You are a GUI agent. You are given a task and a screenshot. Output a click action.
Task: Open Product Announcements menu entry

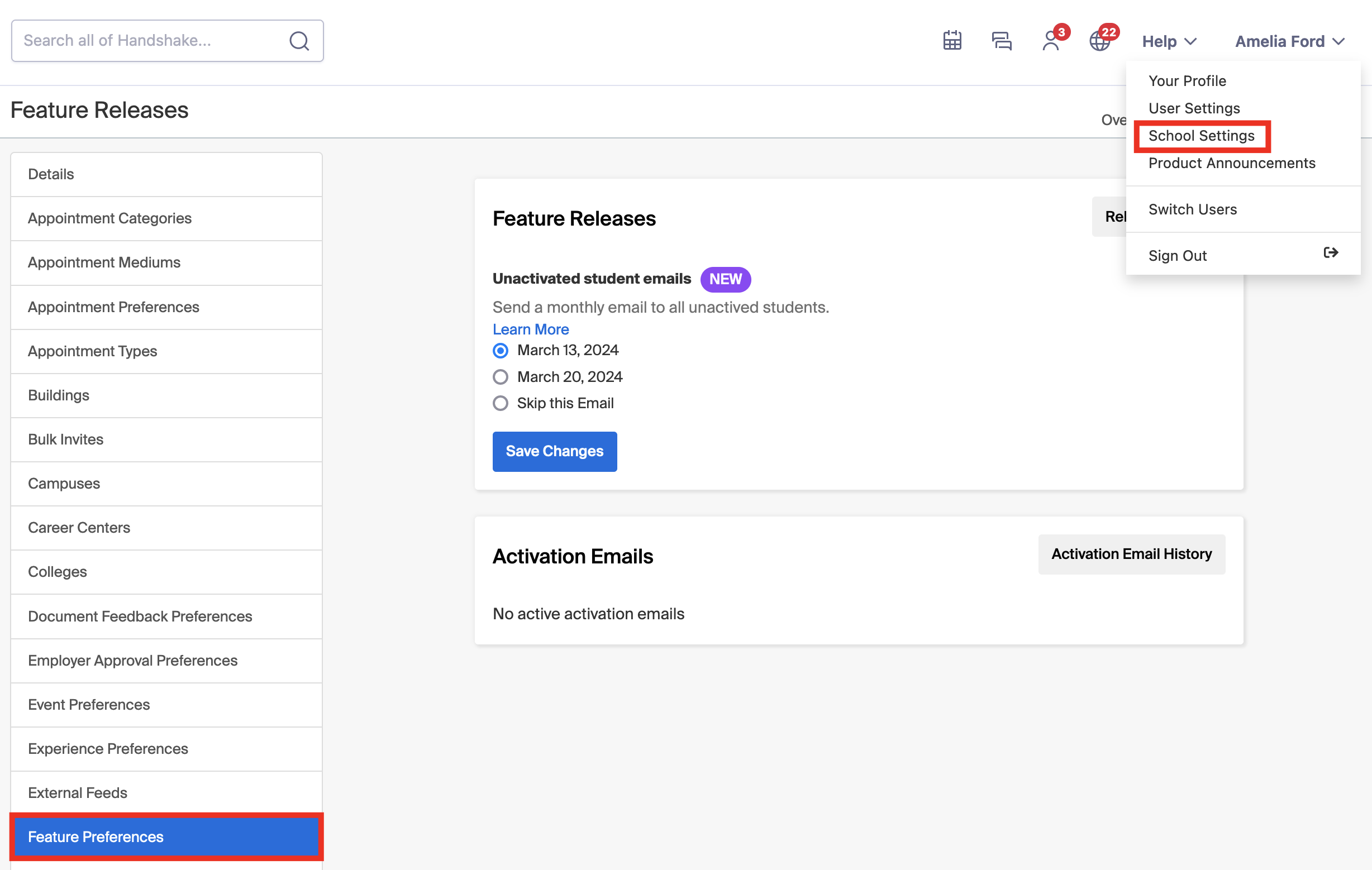(1232, 163)
